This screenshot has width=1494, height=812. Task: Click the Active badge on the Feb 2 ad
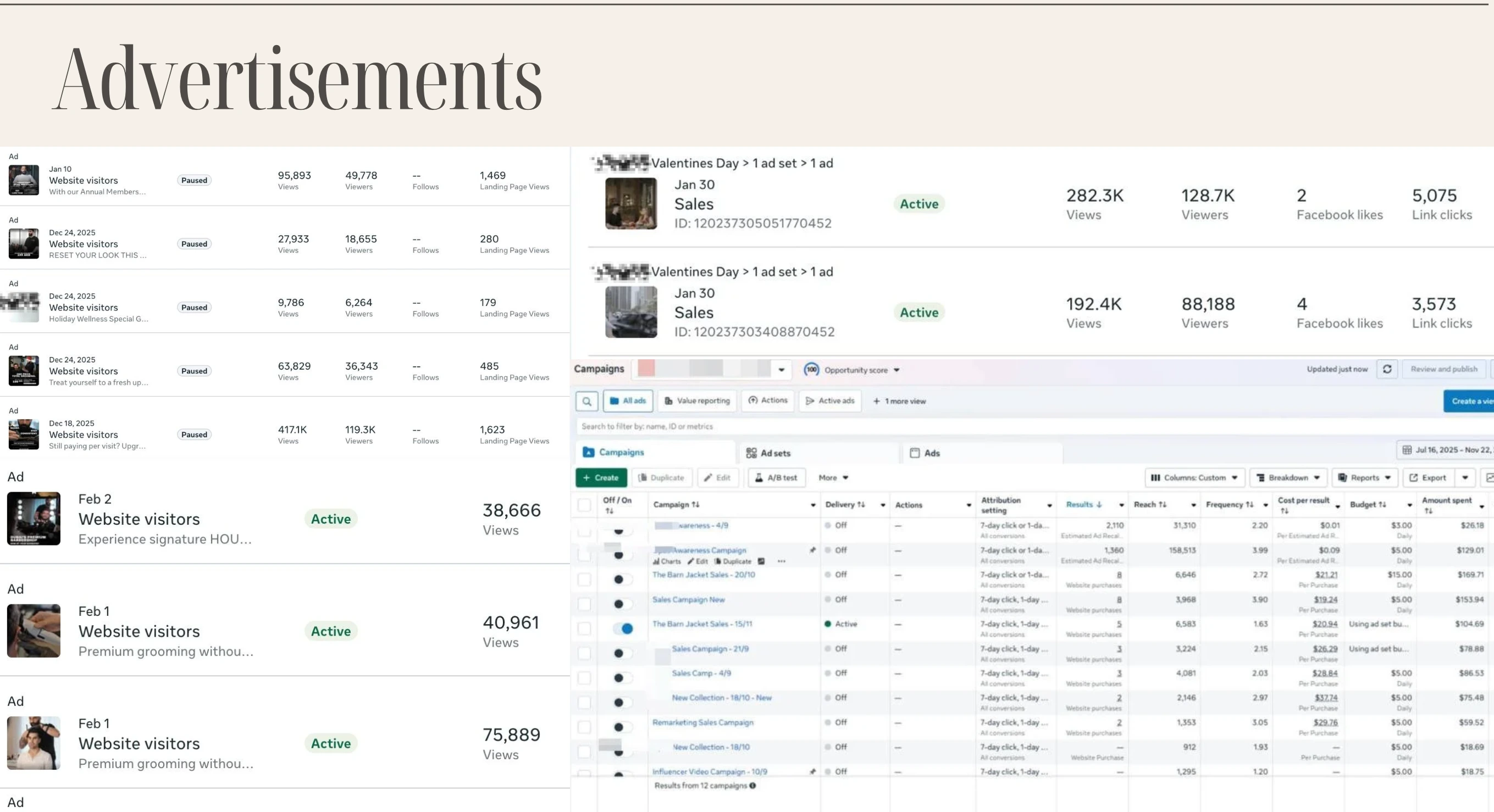coord(330,519)
